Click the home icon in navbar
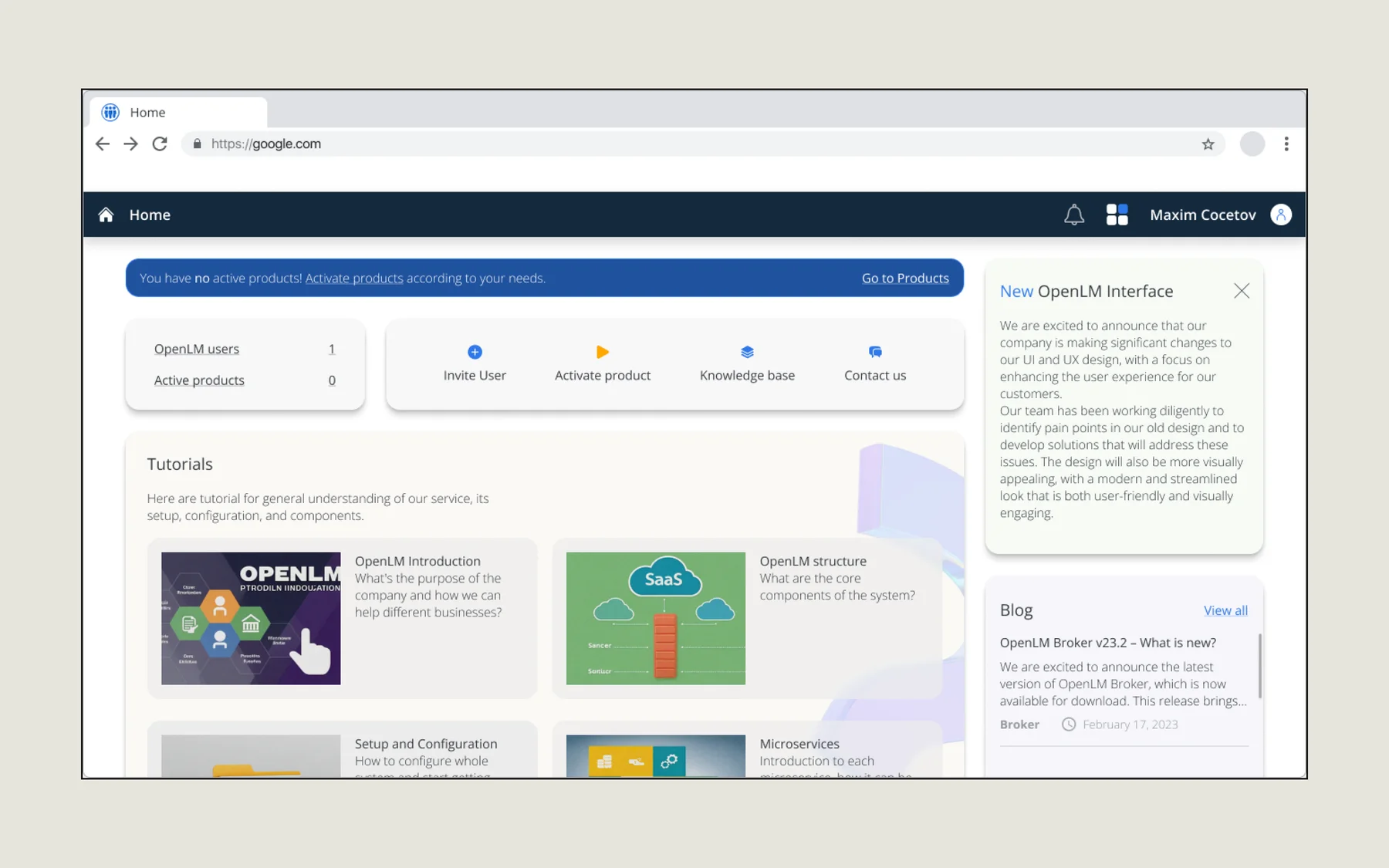Image resolution: width=1389 pixels, height=868 pixels. pyautogui.click(x=106, y=214)
